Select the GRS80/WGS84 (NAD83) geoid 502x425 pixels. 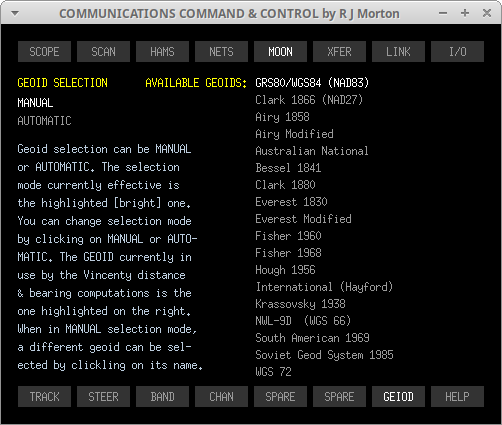[x=312, y=83]
